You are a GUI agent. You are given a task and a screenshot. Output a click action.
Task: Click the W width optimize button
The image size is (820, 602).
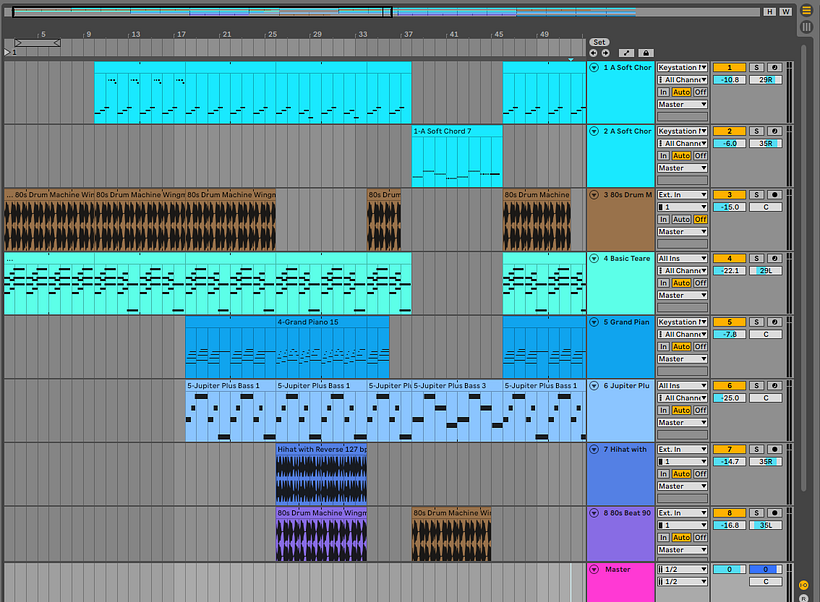click(x=785, y=12)
